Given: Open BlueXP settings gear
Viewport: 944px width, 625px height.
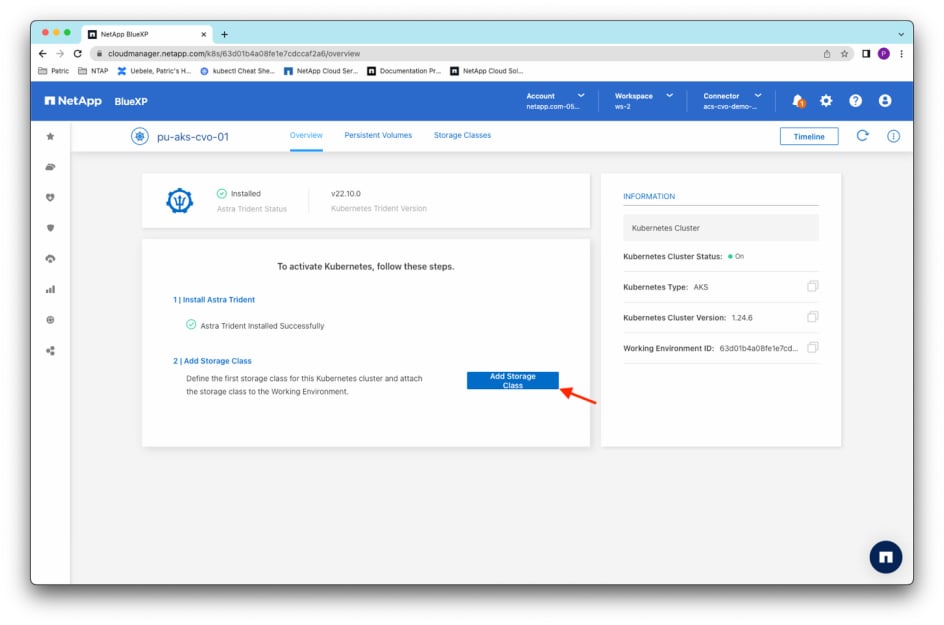Looking at the screenshot, I should click(826, 101).
